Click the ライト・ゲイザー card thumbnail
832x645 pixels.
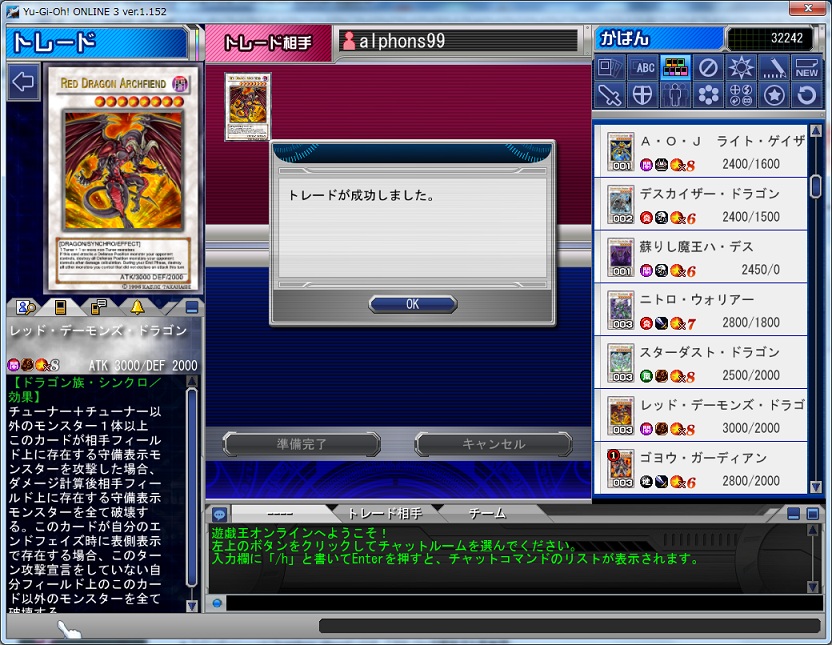[620, 152]
